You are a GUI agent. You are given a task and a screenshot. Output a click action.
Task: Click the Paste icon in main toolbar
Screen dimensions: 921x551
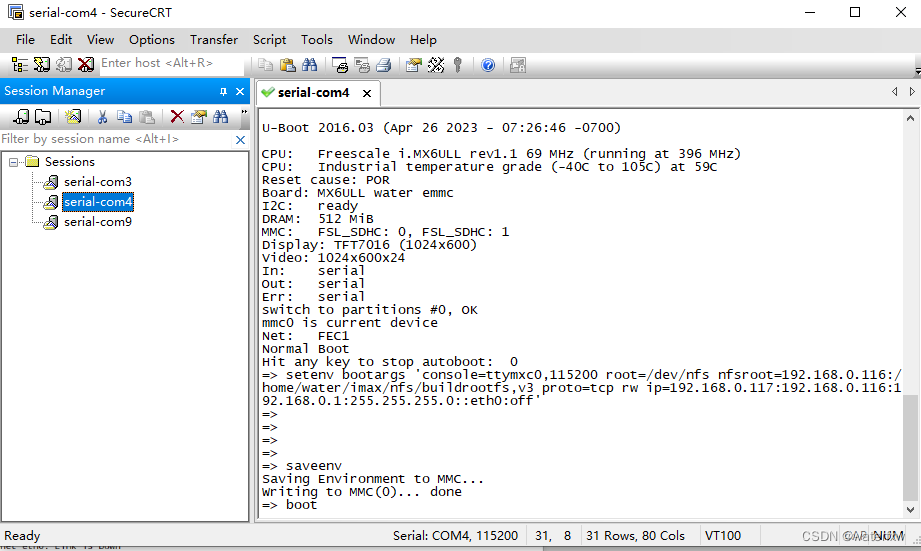(288, 65)
